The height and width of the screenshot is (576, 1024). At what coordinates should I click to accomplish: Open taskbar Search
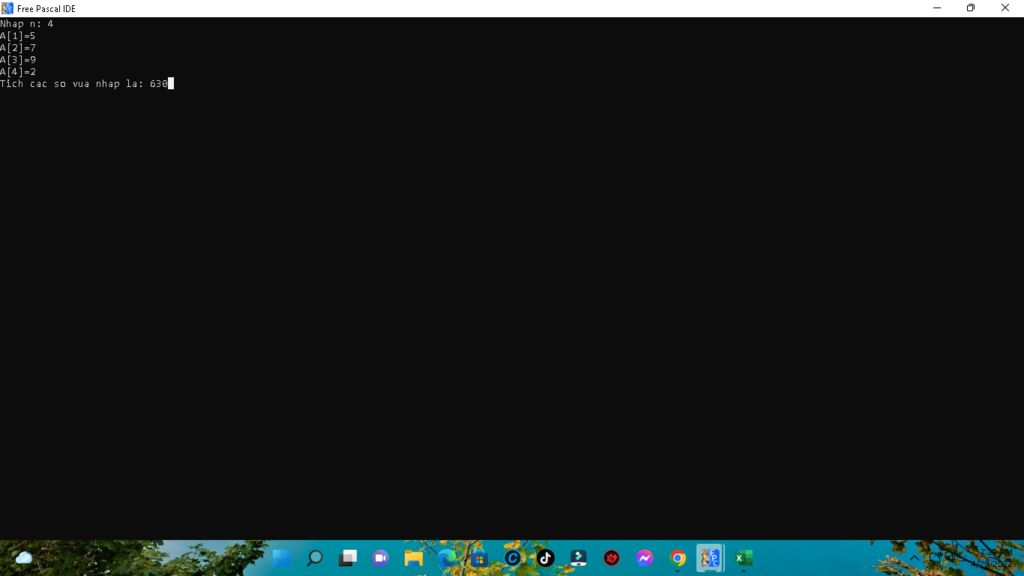point(315,558)
